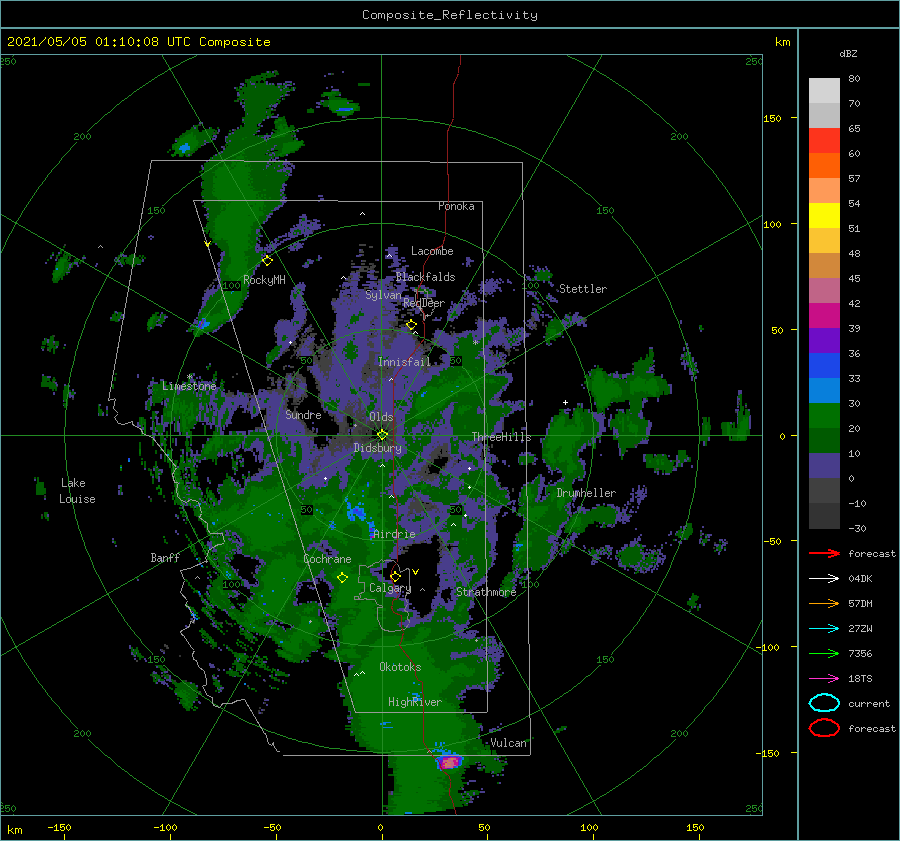Click the HighRiver label
The image size is (900, 841).
click(415, 702)
